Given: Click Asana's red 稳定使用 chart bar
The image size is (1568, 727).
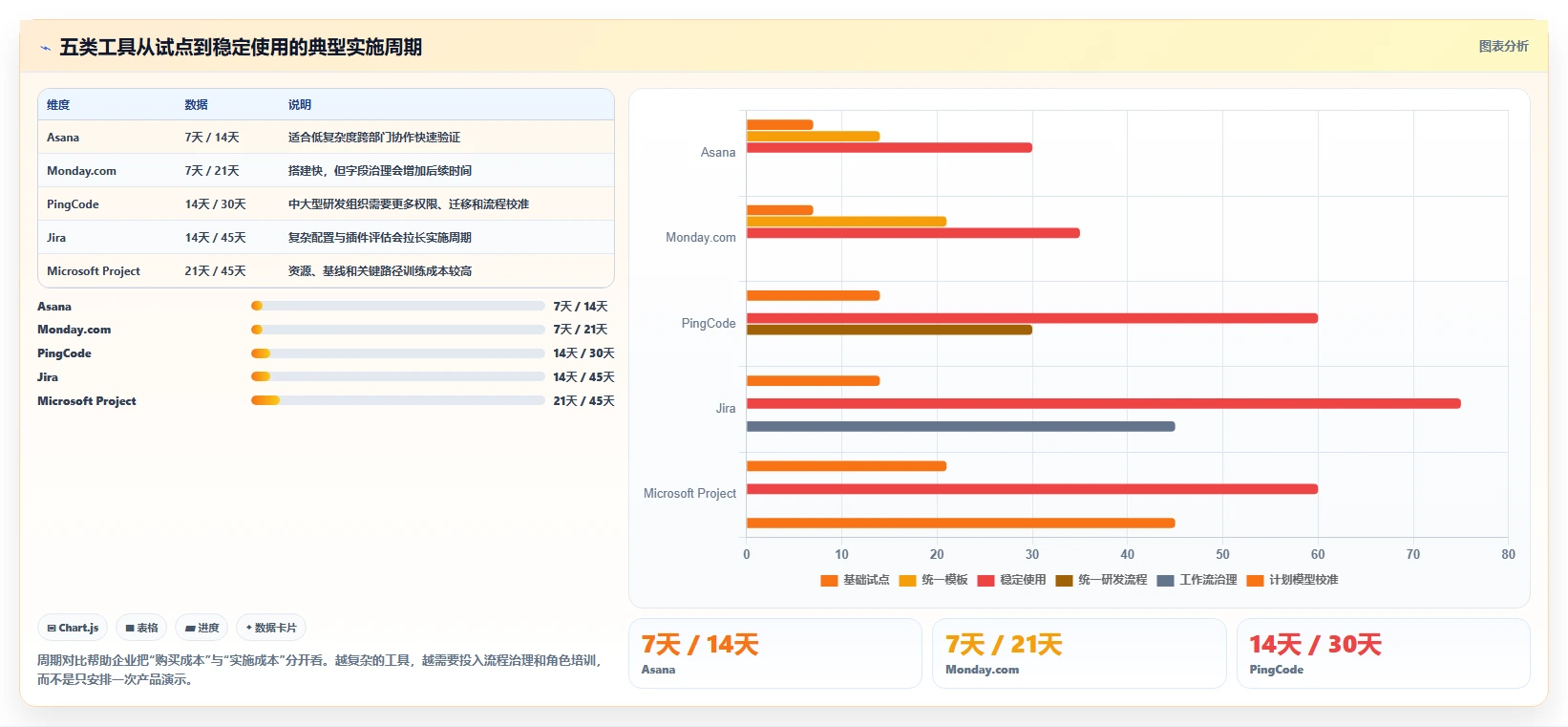Looking at the screenshot, I should click(889, 147).
